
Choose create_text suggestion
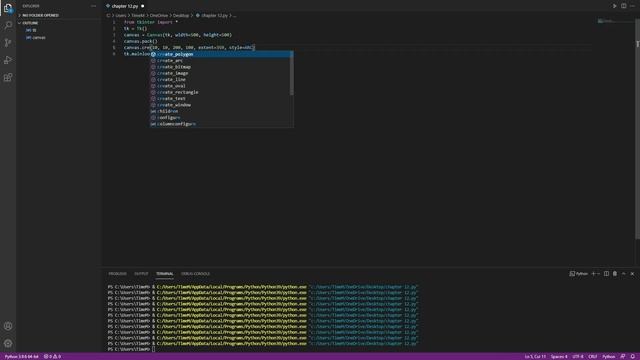220,98
